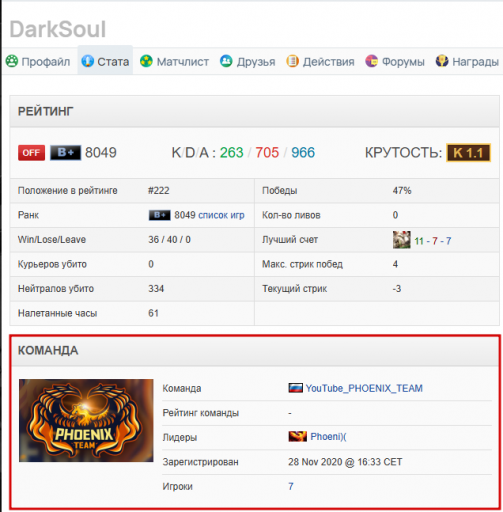The height and width of the screenshot is (512, 503).
Task: Click the blue info Стата icon
Action: point(87,61)
